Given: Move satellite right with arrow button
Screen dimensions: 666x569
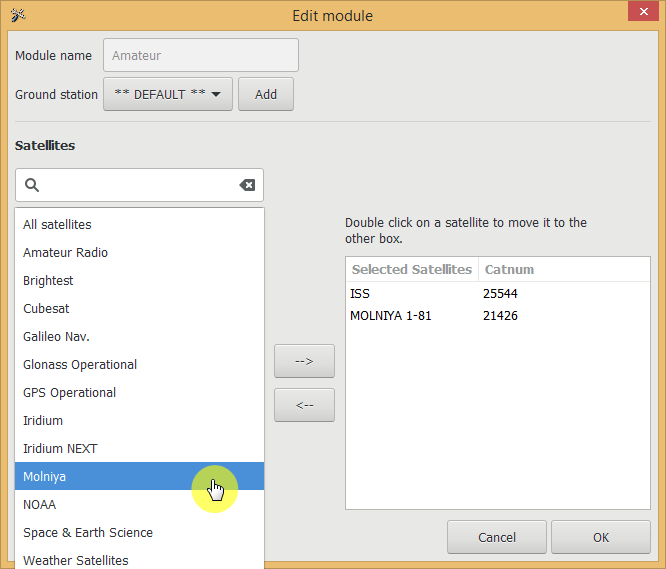Looking at the screenshot, I should (x=304, y=361).
